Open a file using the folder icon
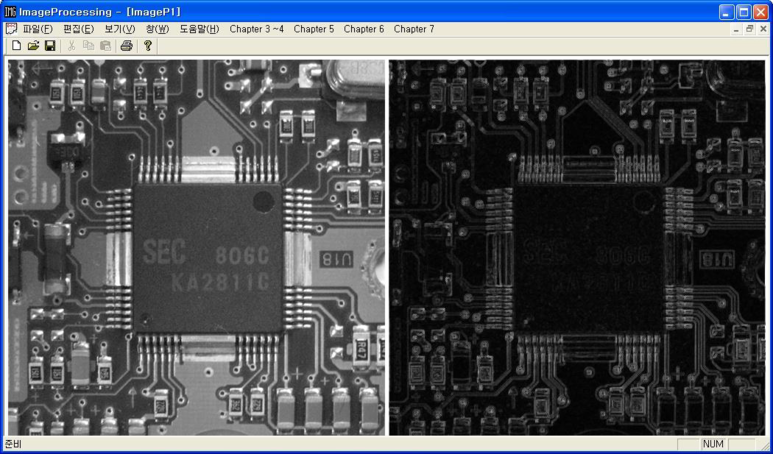 pyautogui.click(x=33, y=46)
